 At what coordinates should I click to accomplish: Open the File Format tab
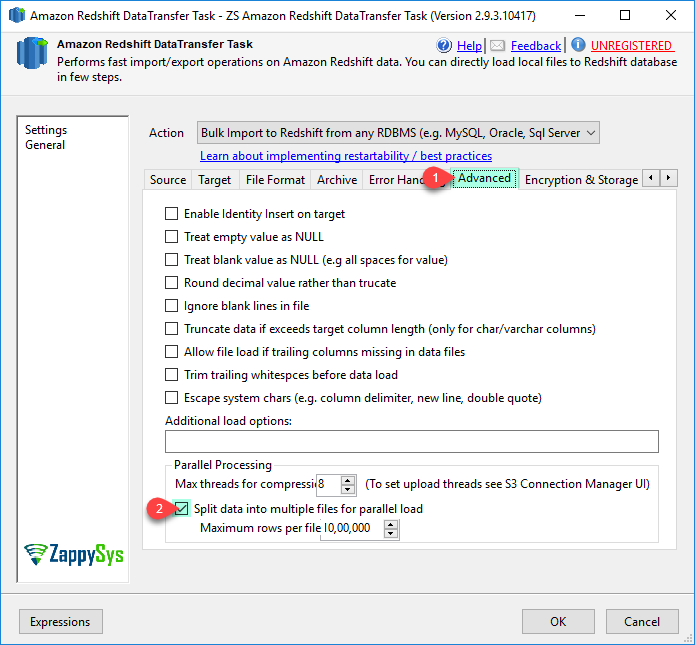coord(275,180)
